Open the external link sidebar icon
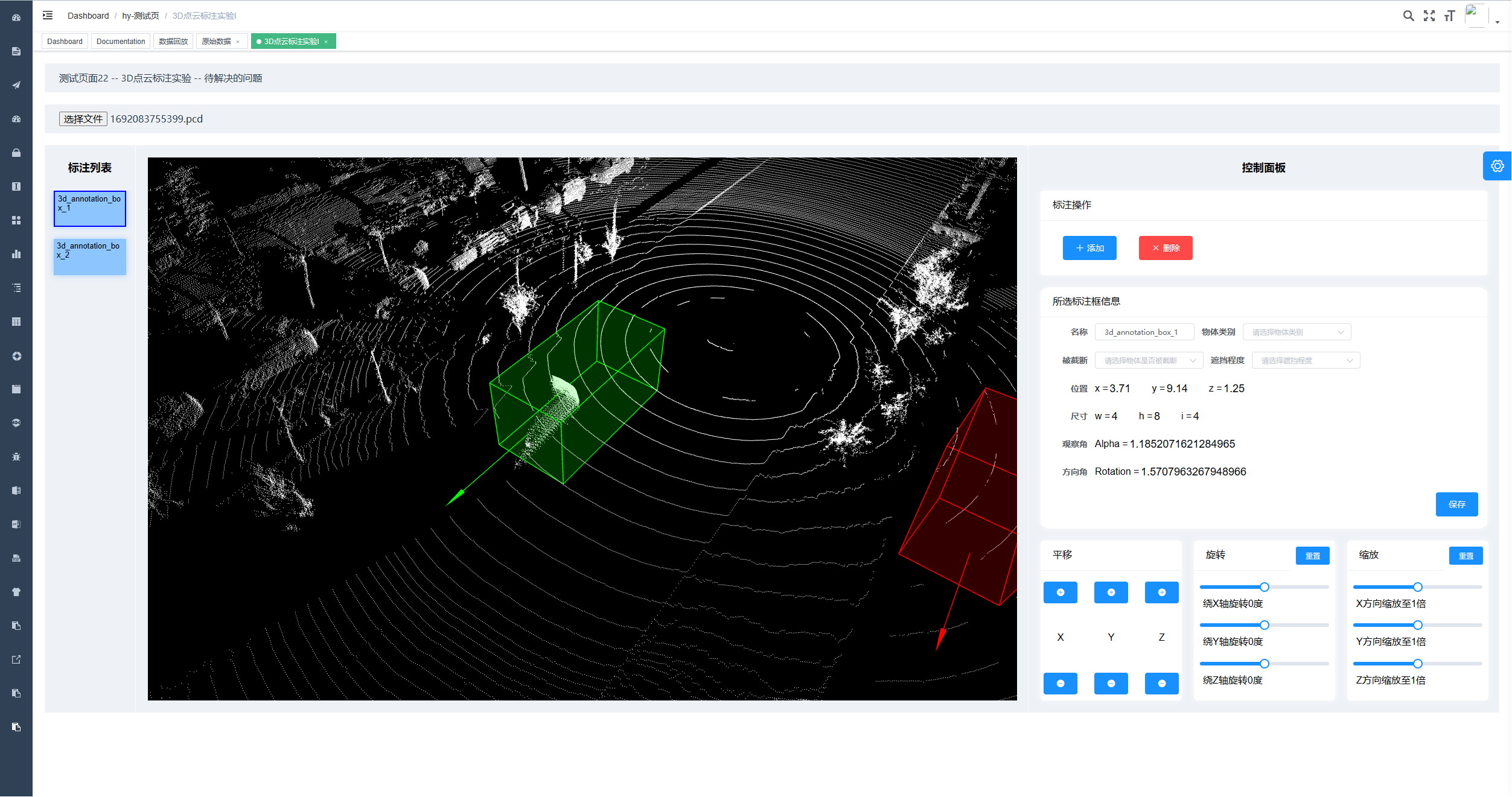The width and height of the screenshot is (1512, 797). pyautogui.click(x=16, y=659)
